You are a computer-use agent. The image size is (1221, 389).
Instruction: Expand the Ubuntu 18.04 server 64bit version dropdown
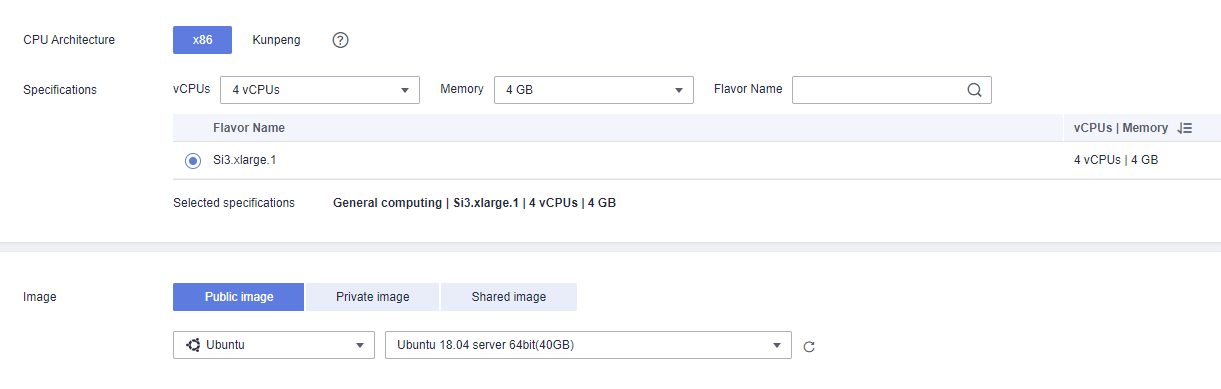(588, 345)
